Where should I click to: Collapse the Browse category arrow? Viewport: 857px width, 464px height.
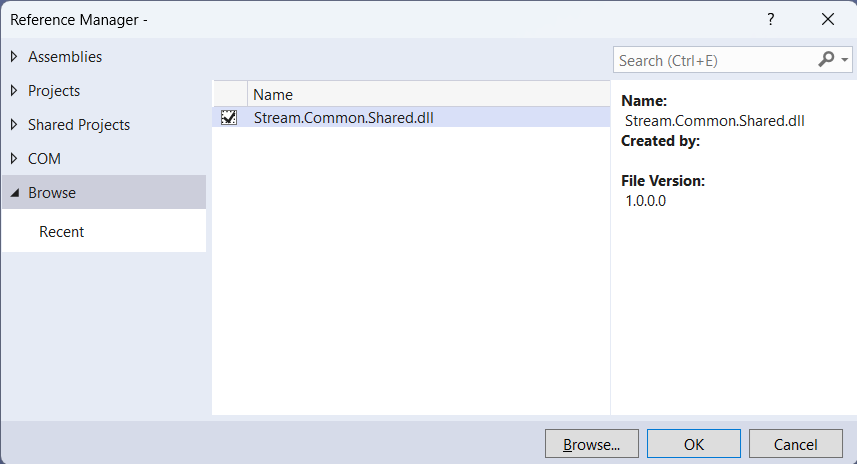pyautogui.click(x=14, y=193)
